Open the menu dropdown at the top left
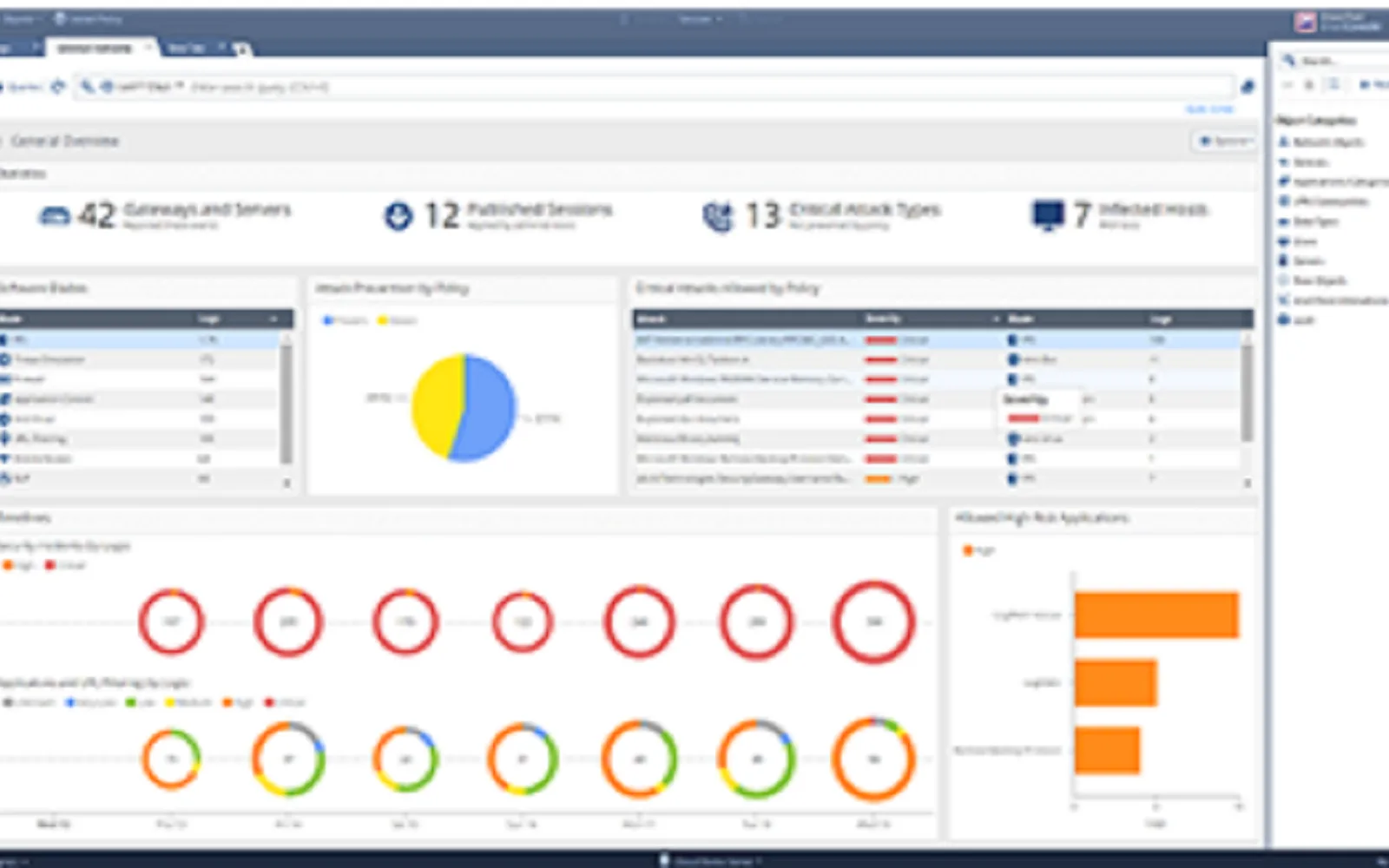Screen dimensions: 1389x868 click(x=21, y=18)
